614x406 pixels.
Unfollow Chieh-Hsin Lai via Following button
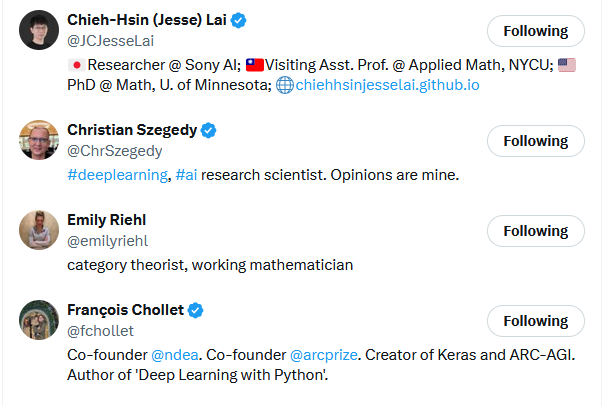pos(535,31)
